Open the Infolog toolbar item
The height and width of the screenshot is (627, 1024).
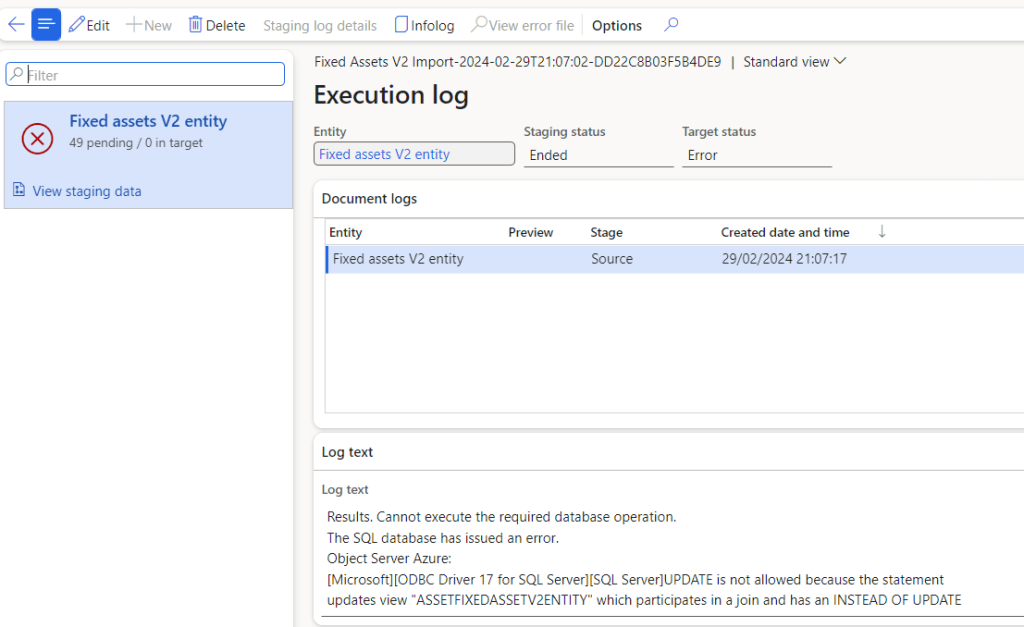coord(424,25)
